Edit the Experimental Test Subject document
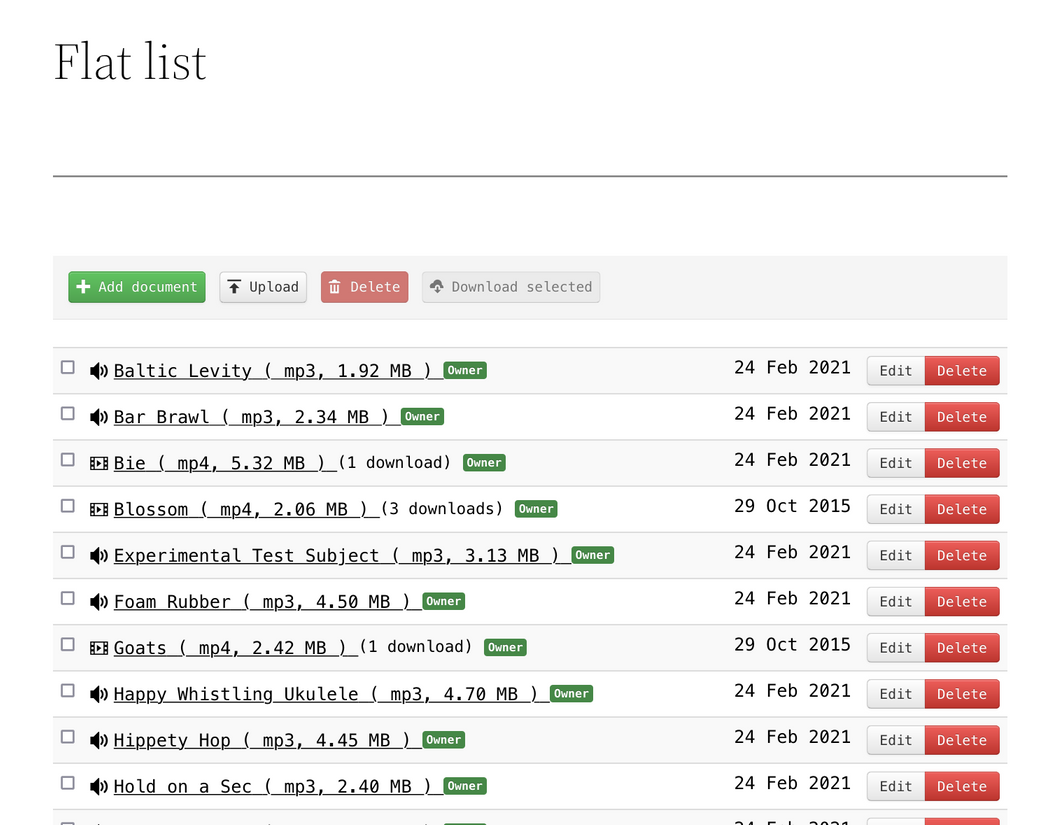 click(896, 556)
